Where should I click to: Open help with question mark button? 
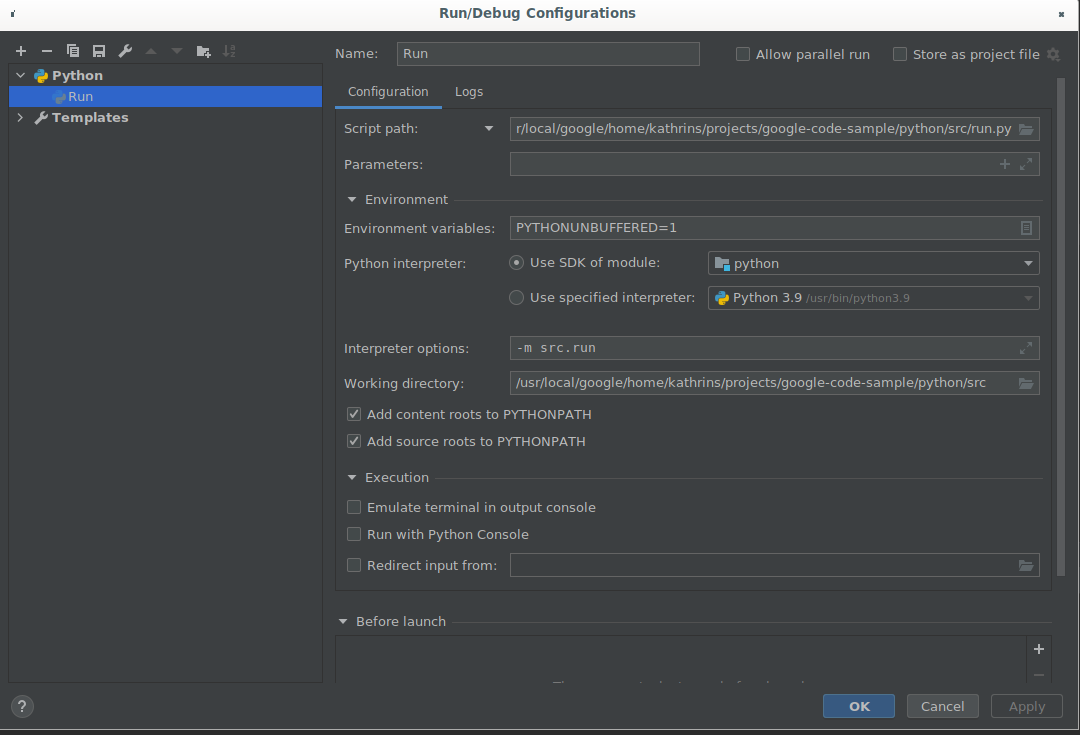tap(22, 706)
